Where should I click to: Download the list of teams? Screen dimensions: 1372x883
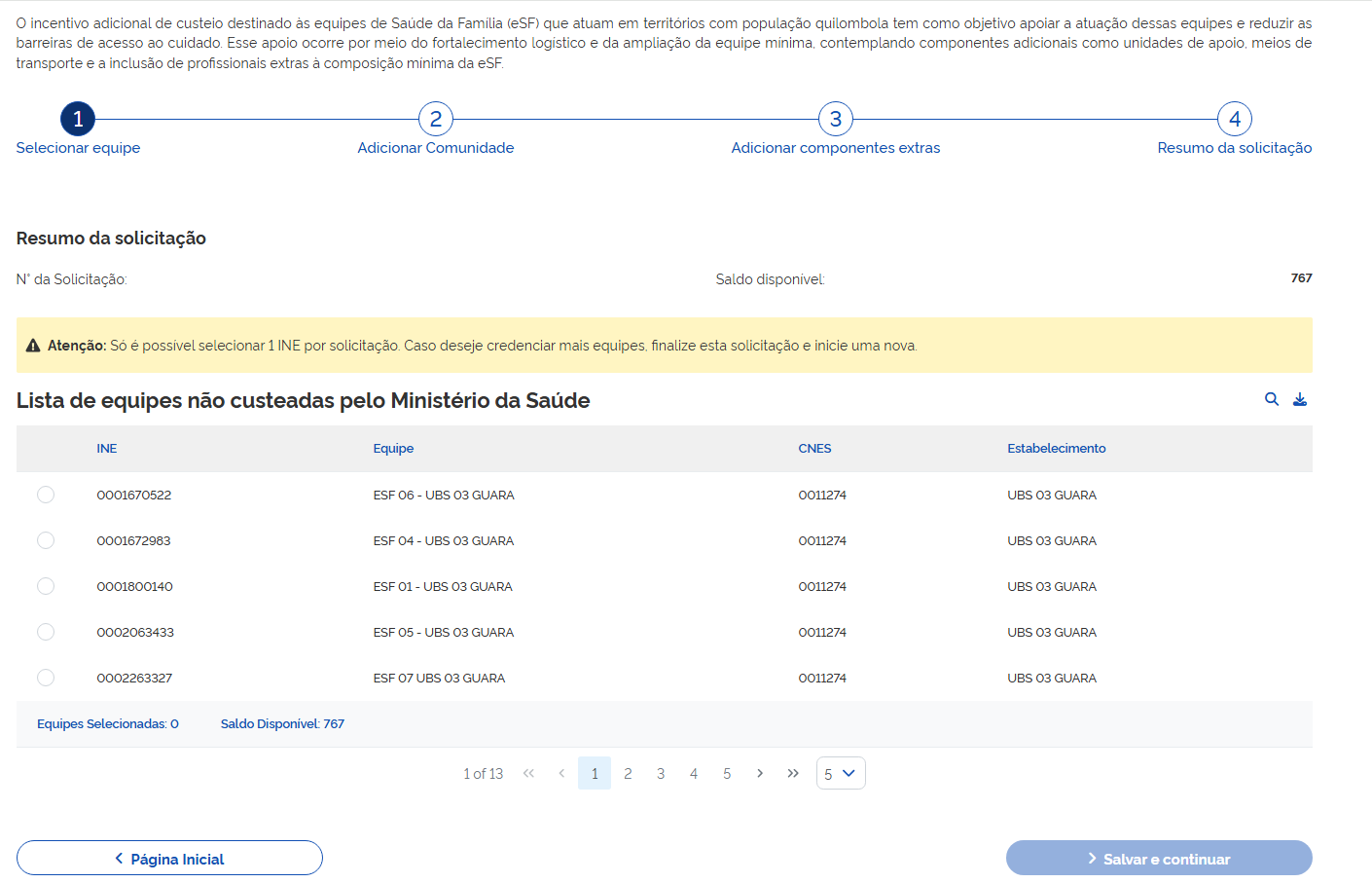click(x=1301, y=399)
